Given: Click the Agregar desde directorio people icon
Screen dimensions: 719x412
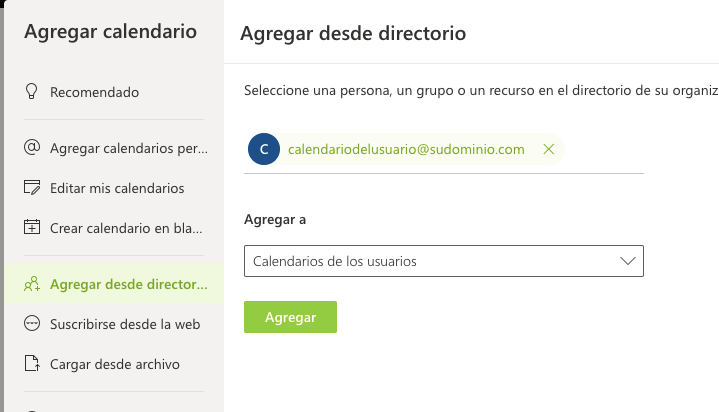Looking at the screenshot, I should [x=32, y=284].
